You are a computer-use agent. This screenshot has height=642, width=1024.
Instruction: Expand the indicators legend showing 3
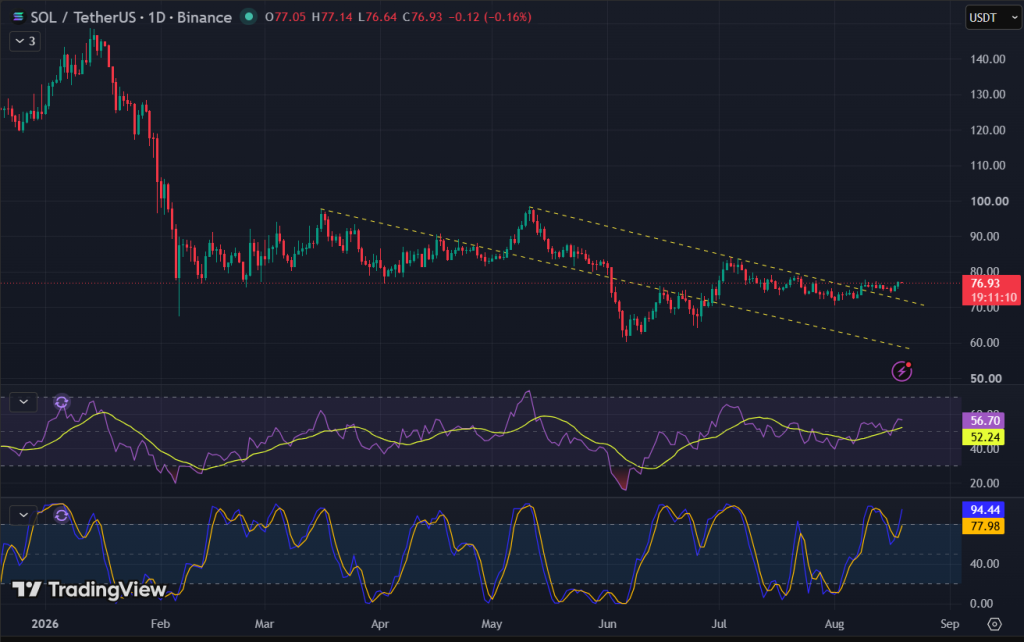pyautogui.click(x=25, y=41)
